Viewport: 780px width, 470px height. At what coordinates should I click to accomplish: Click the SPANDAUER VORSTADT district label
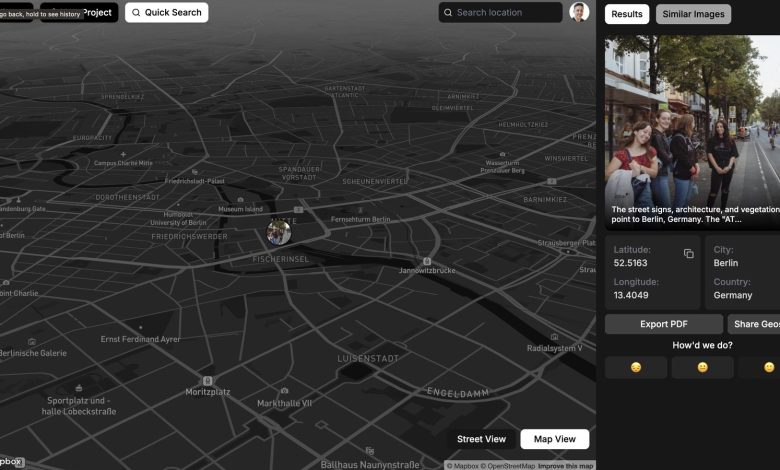tap(299, 173)
